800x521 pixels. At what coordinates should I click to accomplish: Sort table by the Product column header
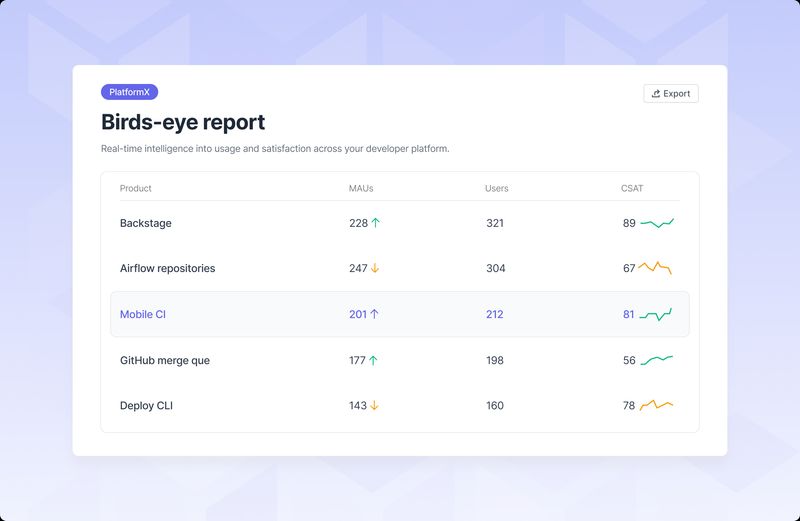click(x=136, y=188)
